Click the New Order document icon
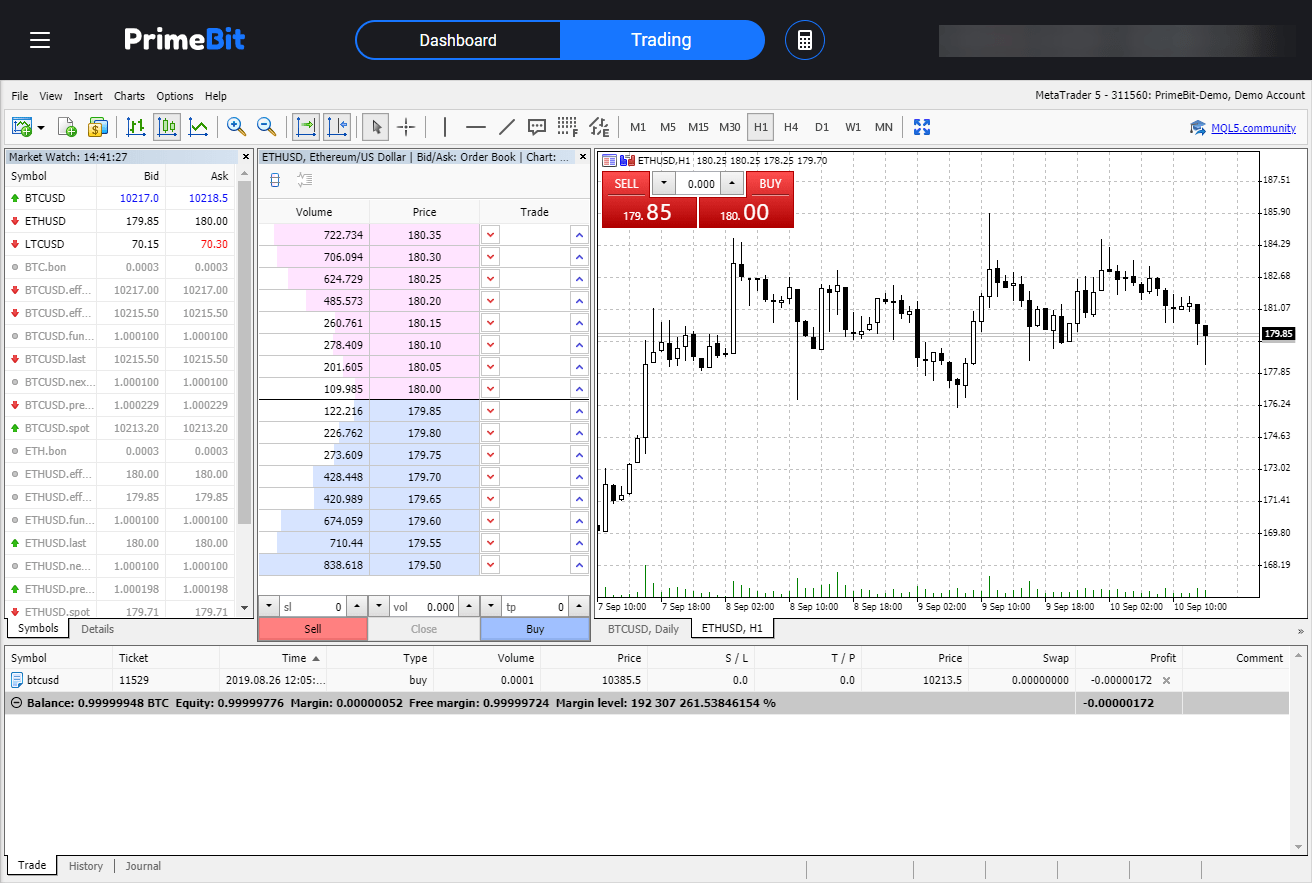1312x883 pixels. pyautogui.click(x=67, y=127)
